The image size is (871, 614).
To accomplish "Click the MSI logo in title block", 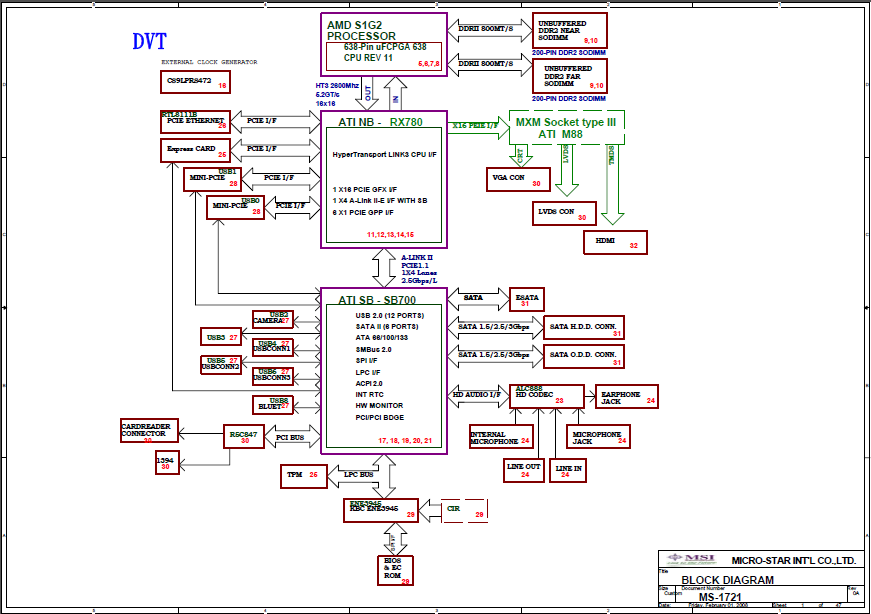I will click(x=692, y=558).
